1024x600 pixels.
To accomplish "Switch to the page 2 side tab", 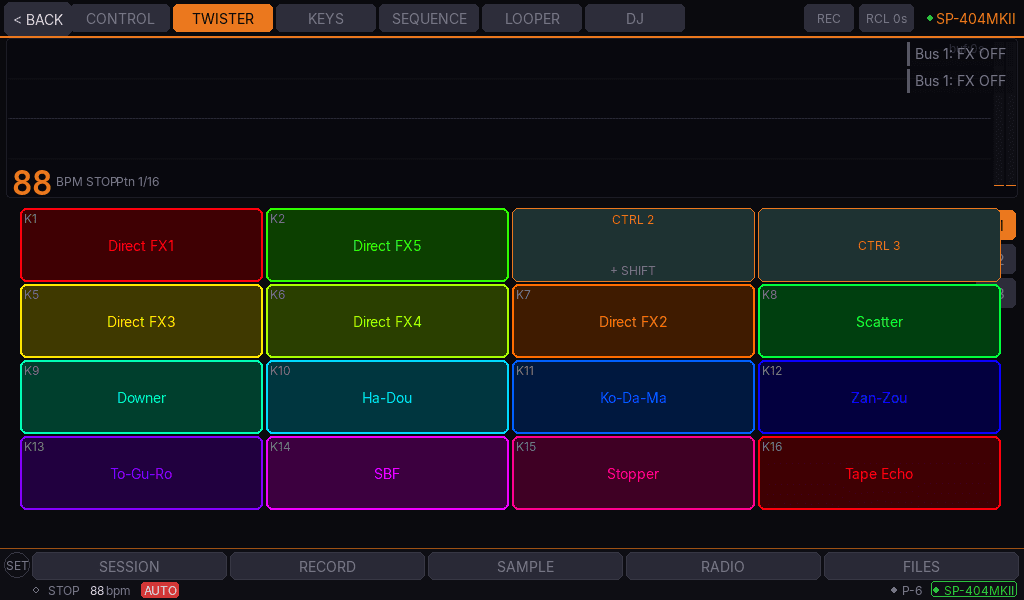I will point(1008,259).
